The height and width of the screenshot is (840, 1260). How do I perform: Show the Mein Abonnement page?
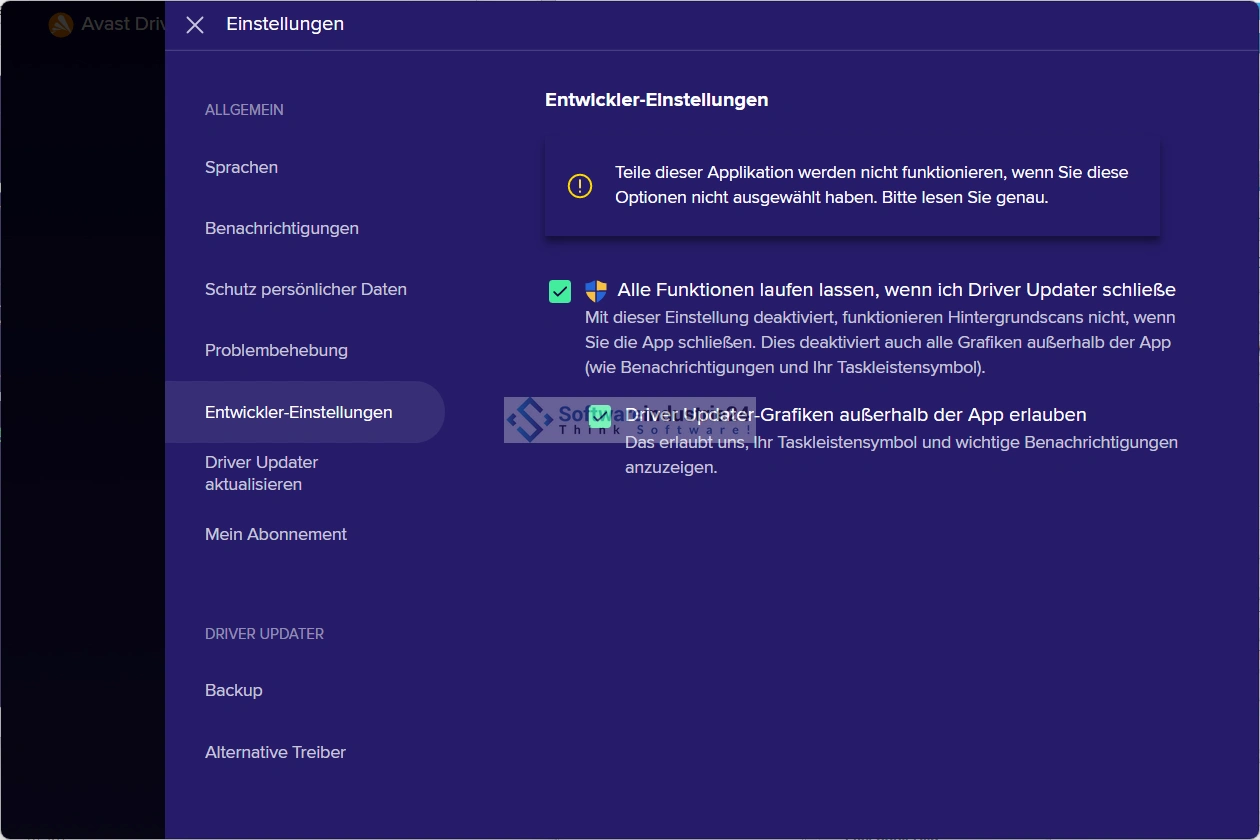(x=275, y=534)
